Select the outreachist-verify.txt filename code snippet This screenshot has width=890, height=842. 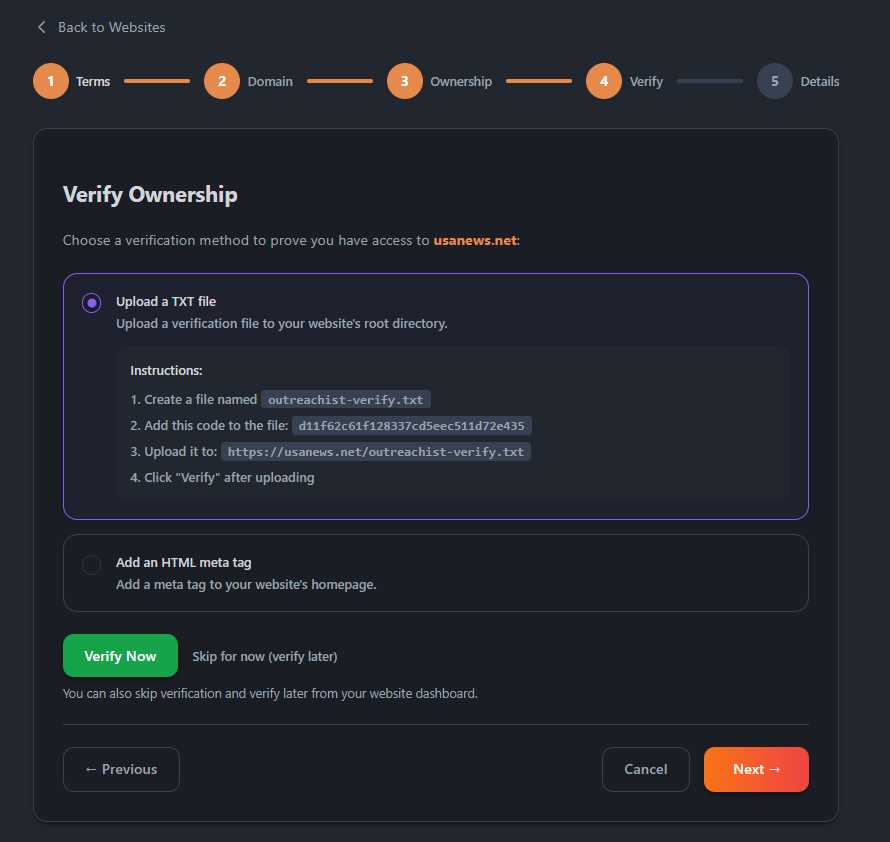tap(345, 399)
